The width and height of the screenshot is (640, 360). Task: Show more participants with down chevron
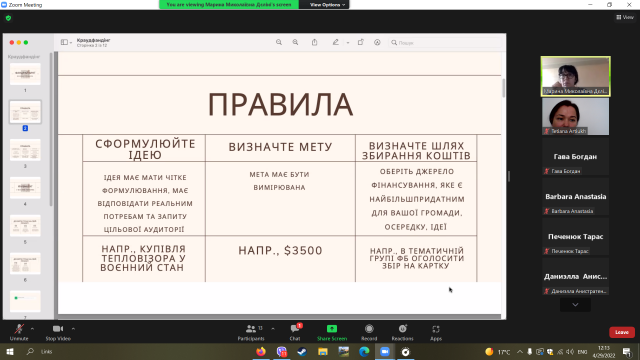pos(575,304)
